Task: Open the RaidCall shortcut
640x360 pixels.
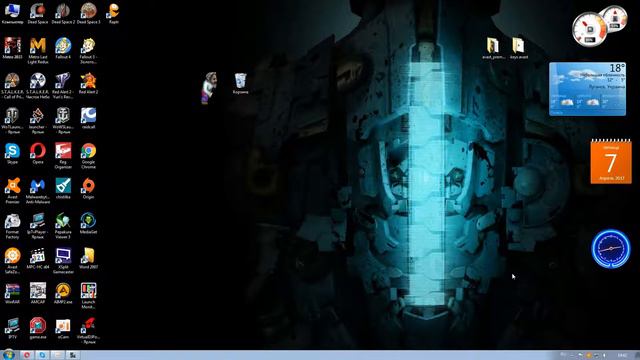Action: click(x=88, y=118)
